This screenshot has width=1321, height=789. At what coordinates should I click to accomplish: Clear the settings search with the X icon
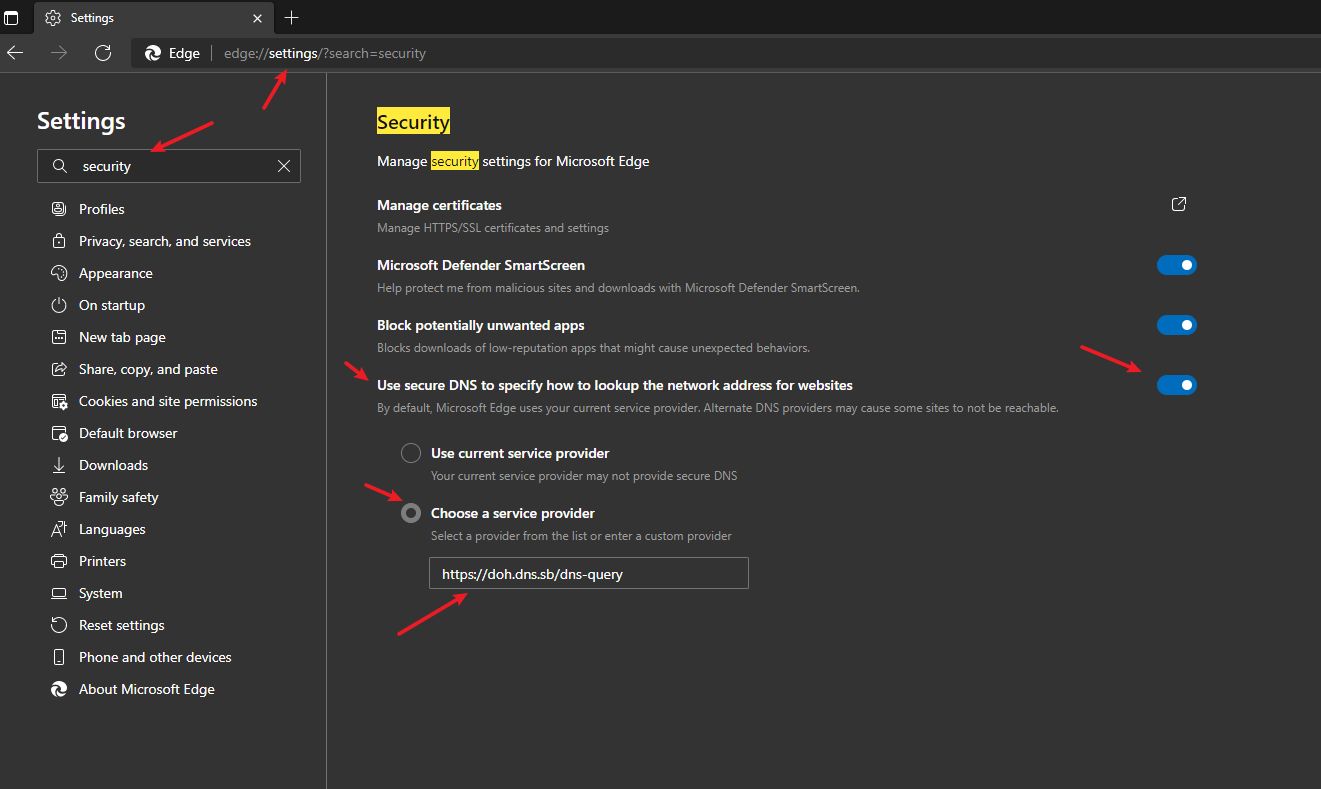tap(284, 166)
